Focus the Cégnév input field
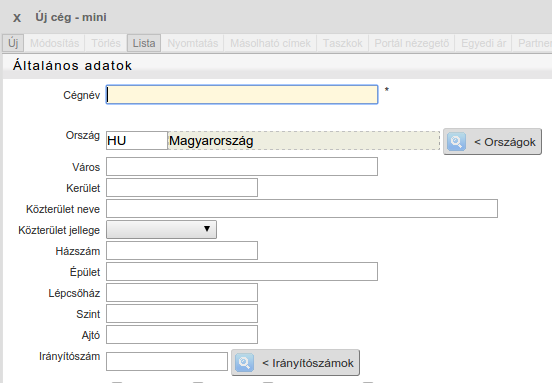This screenshot has width=552, height=383. pos(242,94)
